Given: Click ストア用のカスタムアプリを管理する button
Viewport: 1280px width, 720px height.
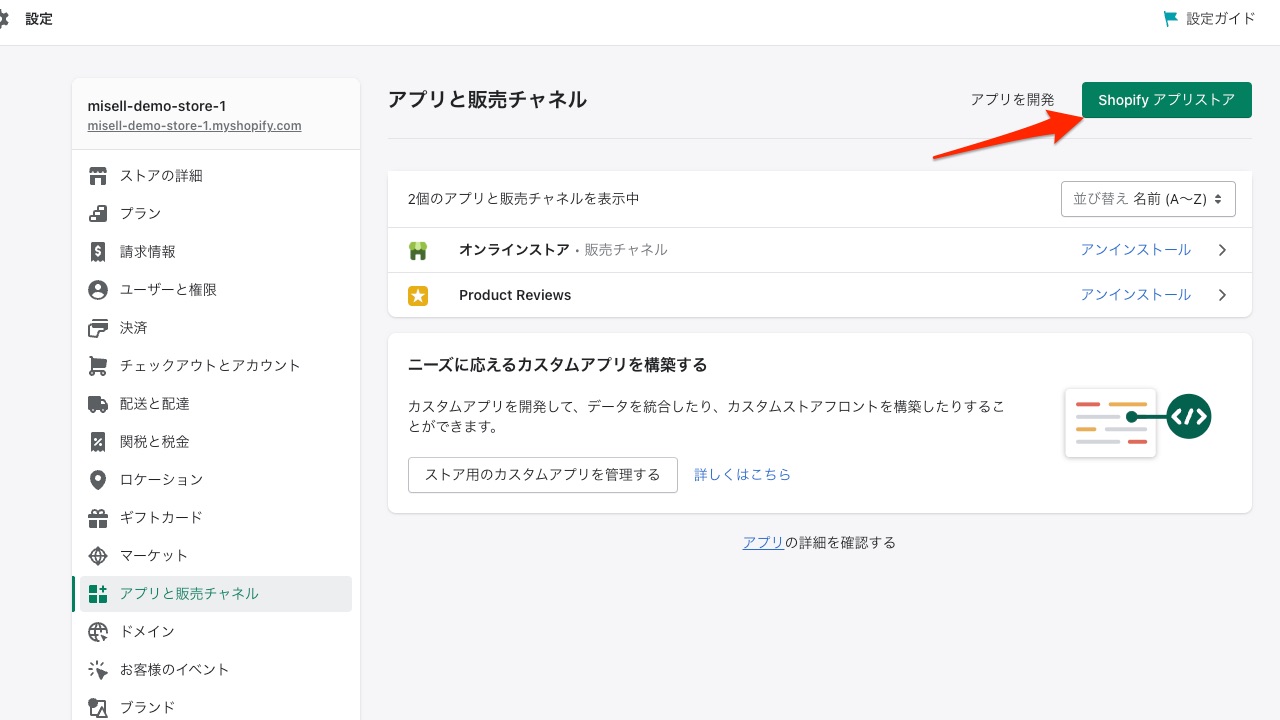Looking at the screenshot, I should click(x=543, y=475).
